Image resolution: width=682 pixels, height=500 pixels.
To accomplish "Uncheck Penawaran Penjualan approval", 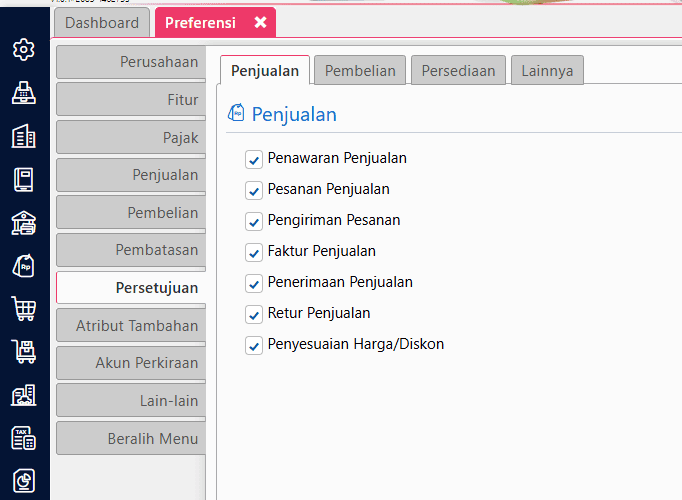I will pos(254,159).
